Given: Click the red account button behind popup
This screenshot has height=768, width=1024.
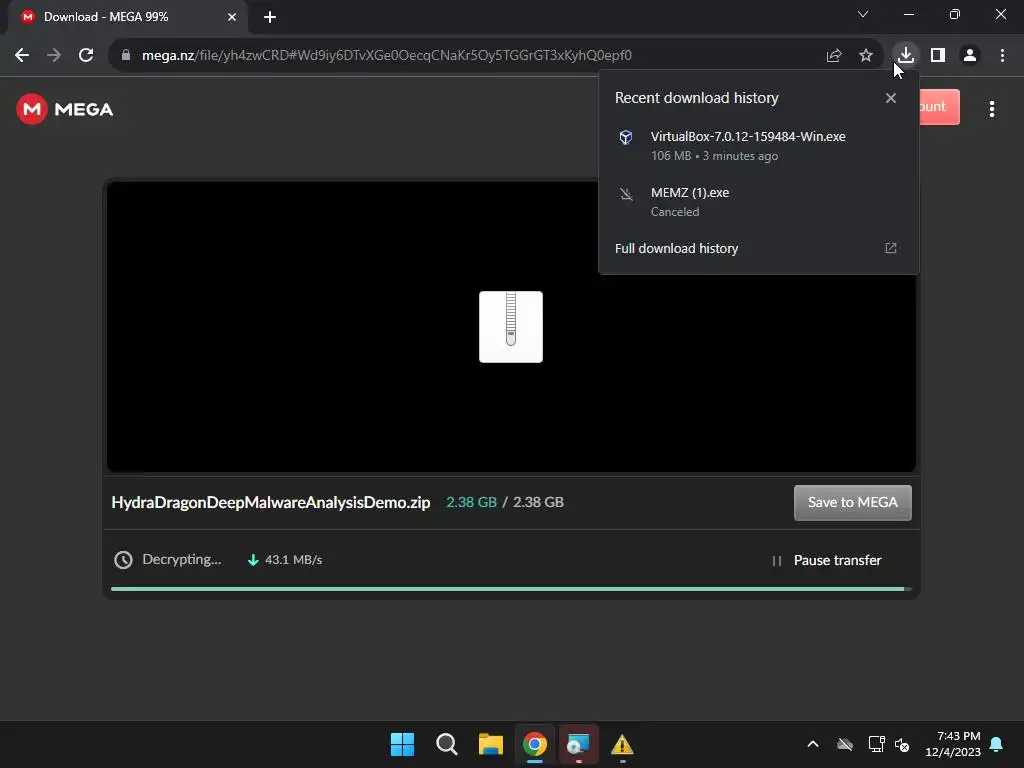Looking at the screenshot, I should [x=939, y=107].
